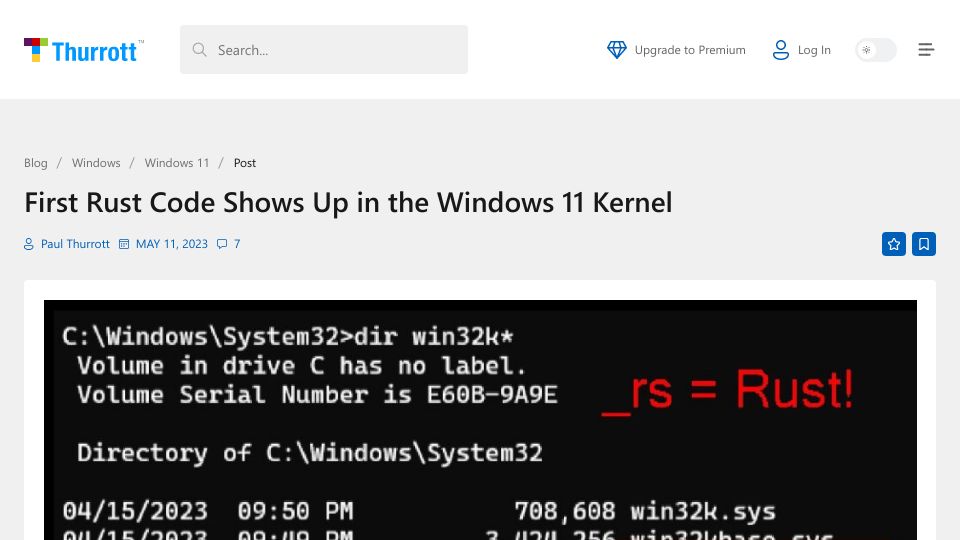
Task: Go to Windows breadcrumb
Action: pos(96,163)
